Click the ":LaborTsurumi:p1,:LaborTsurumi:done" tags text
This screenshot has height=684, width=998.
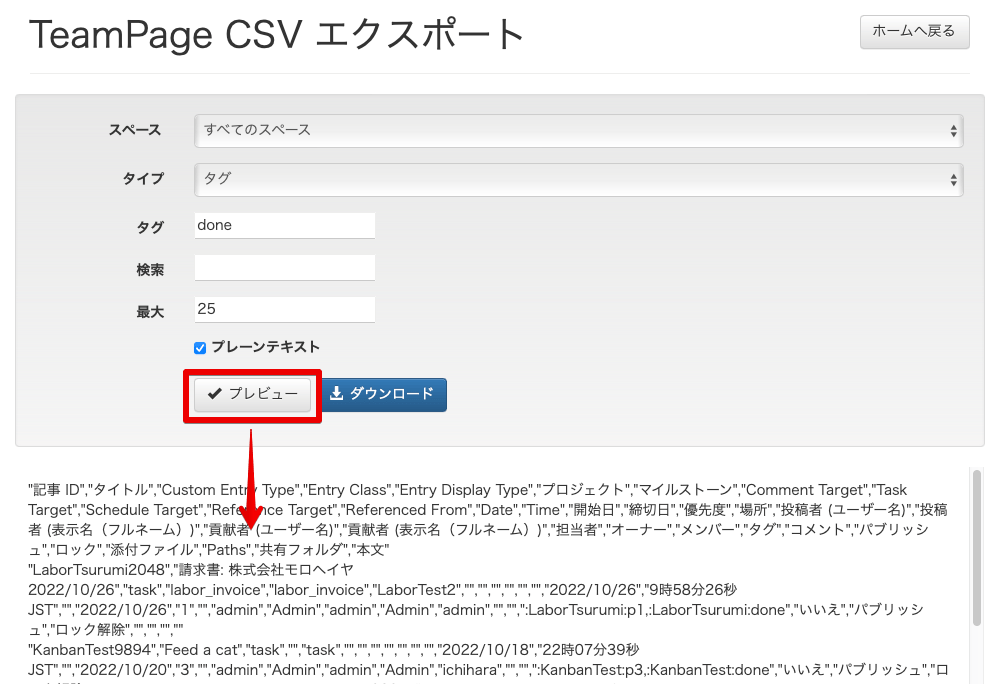coord(655,610)
